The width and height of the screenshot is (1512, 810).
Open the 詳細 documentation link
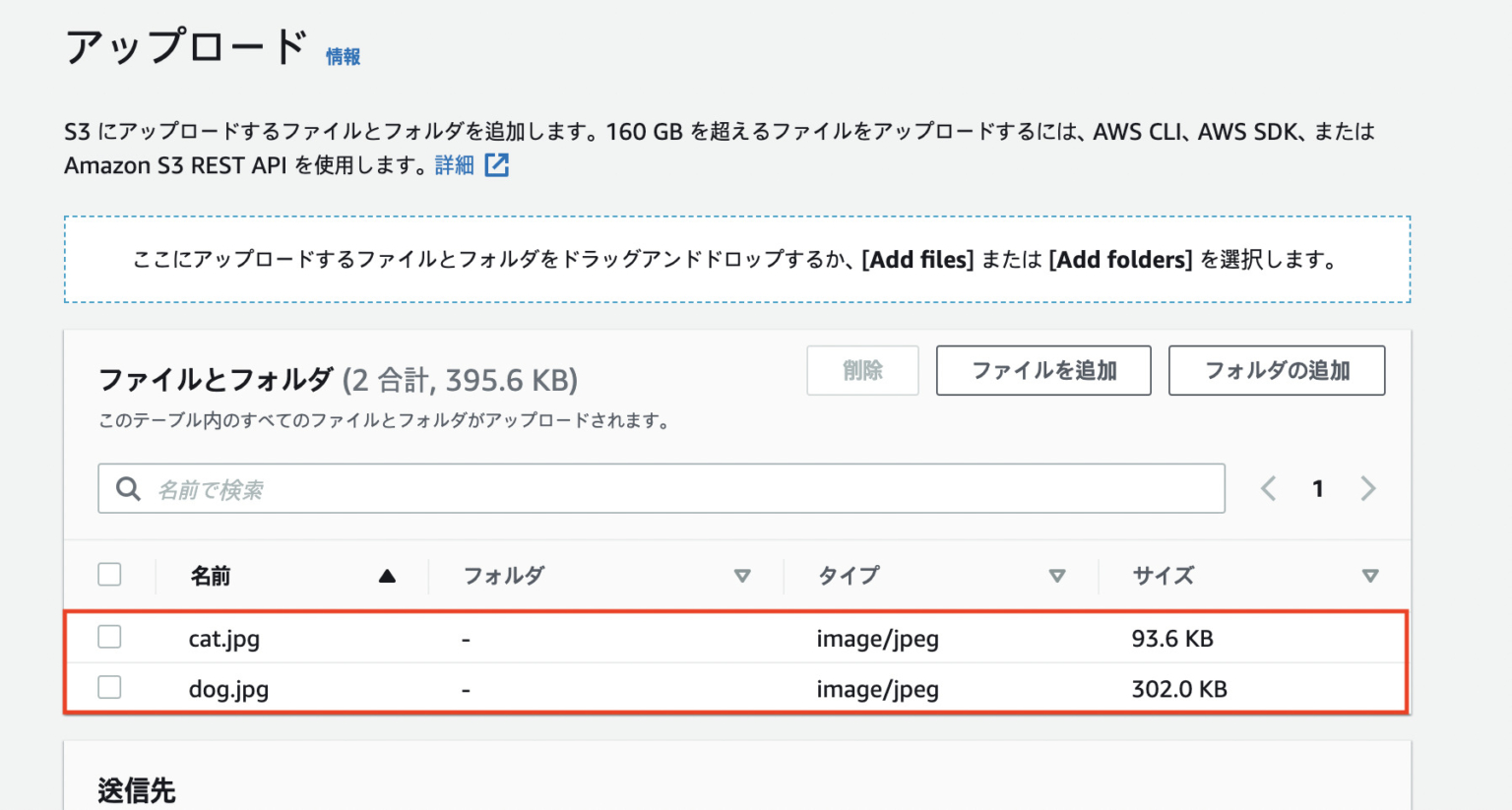(452, 165)
